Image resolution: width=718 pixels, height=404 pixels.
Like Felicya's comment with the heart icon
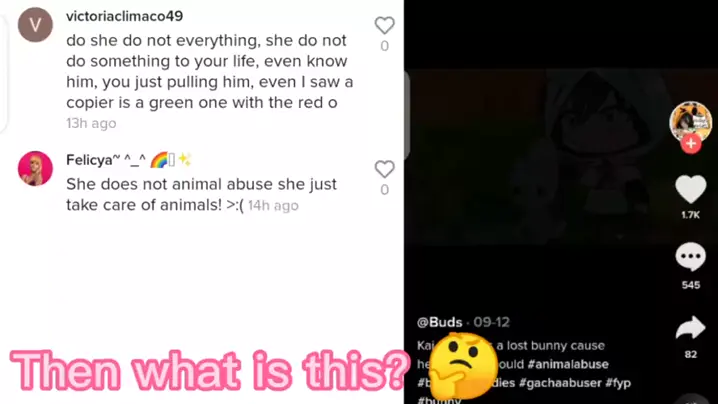(384, 169)
